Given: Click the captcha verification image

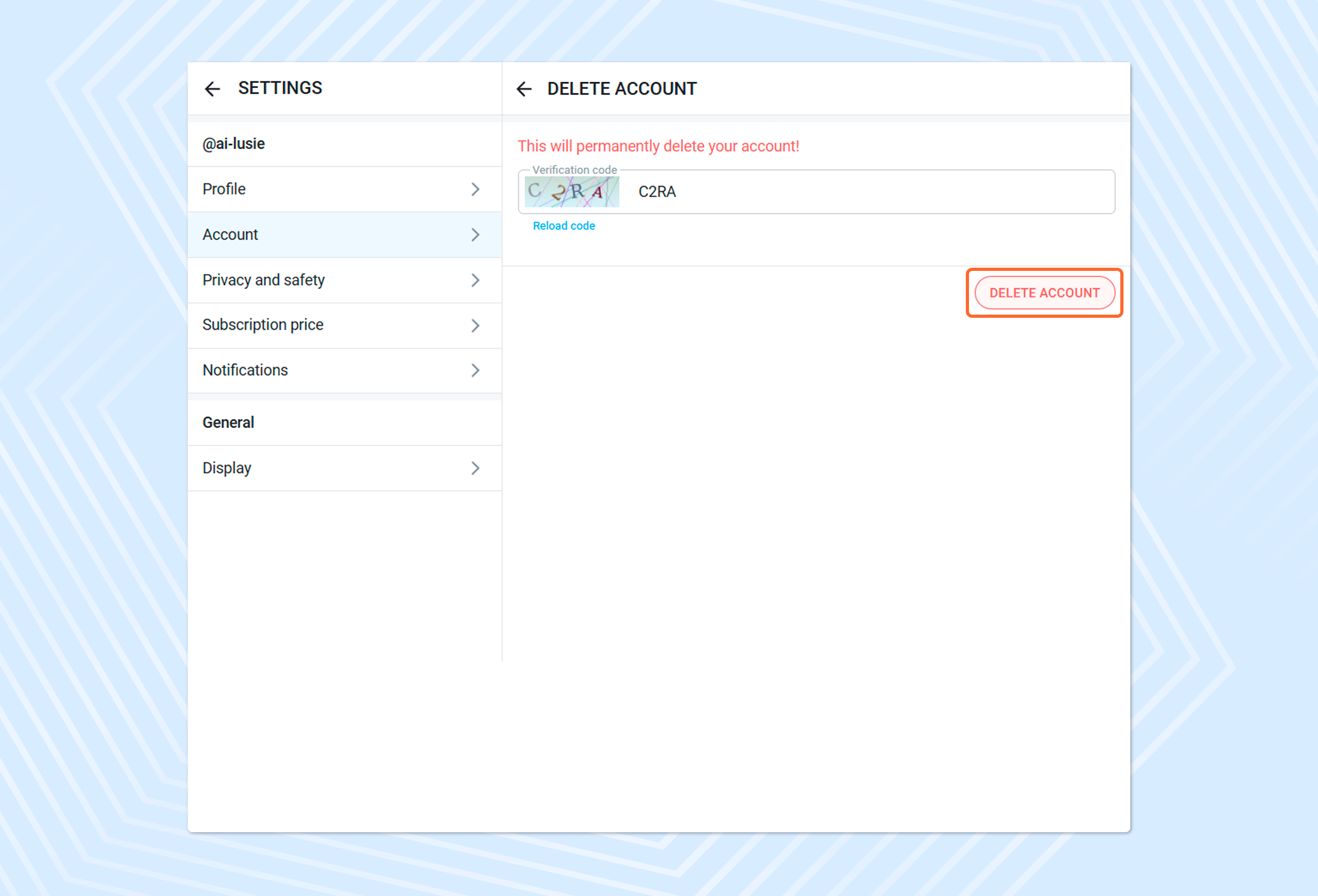Looking at the screenshot, I should pyautogui.click(x=571, y=192).
